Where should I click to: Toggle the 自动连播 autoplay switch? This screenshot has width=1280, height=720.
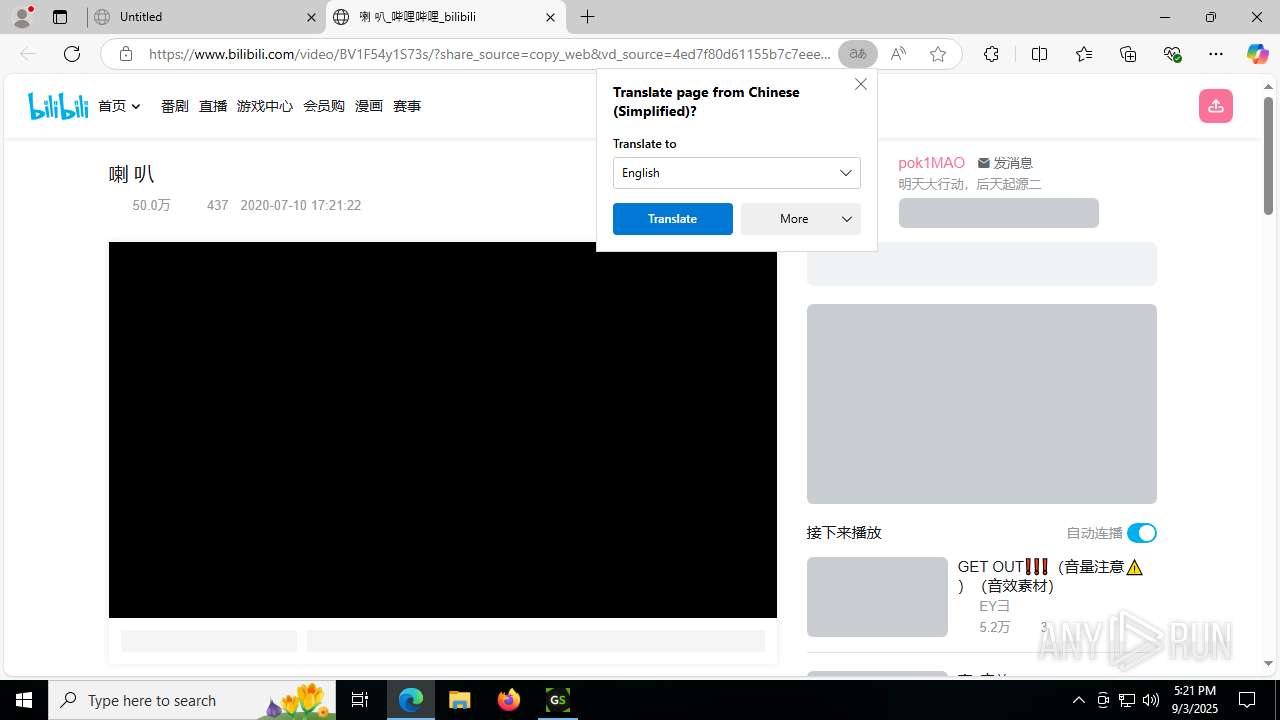1141,533
